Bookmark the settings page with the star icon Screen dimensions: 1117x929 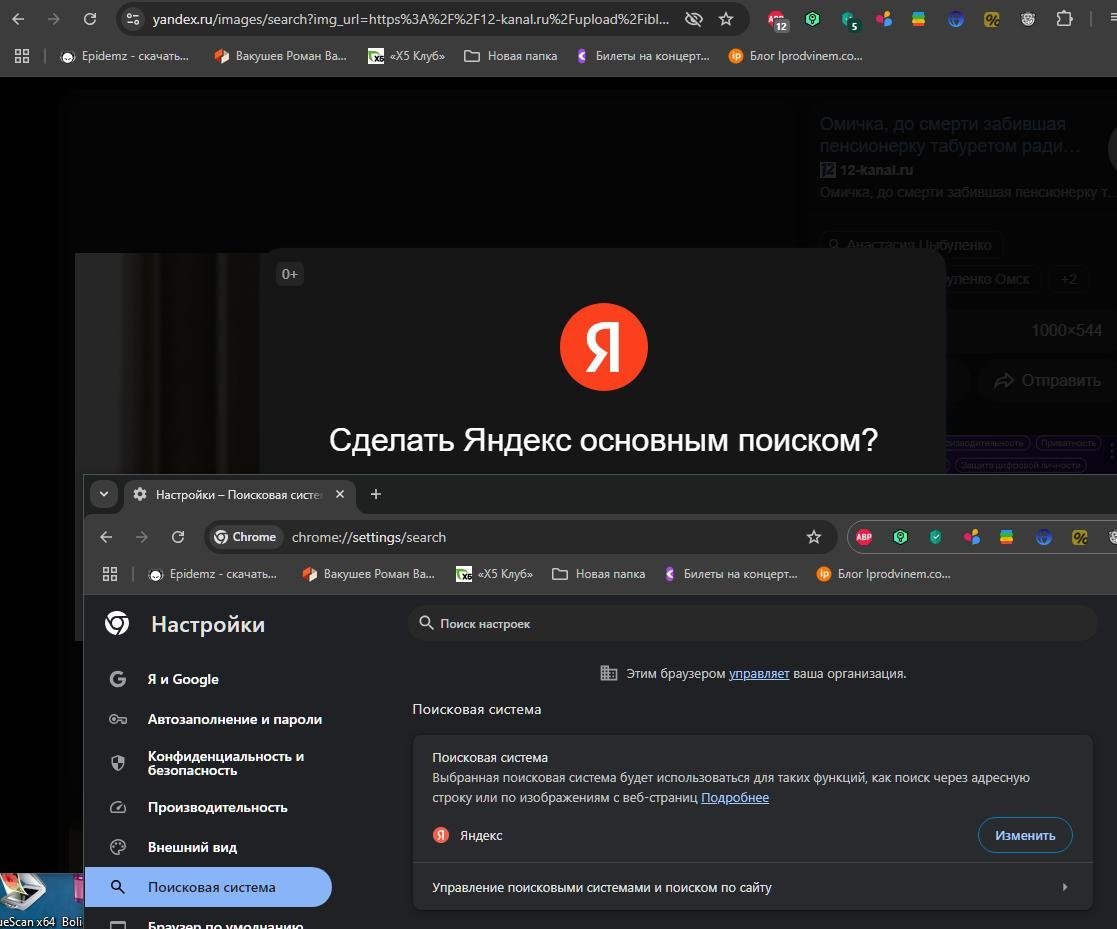814,537
